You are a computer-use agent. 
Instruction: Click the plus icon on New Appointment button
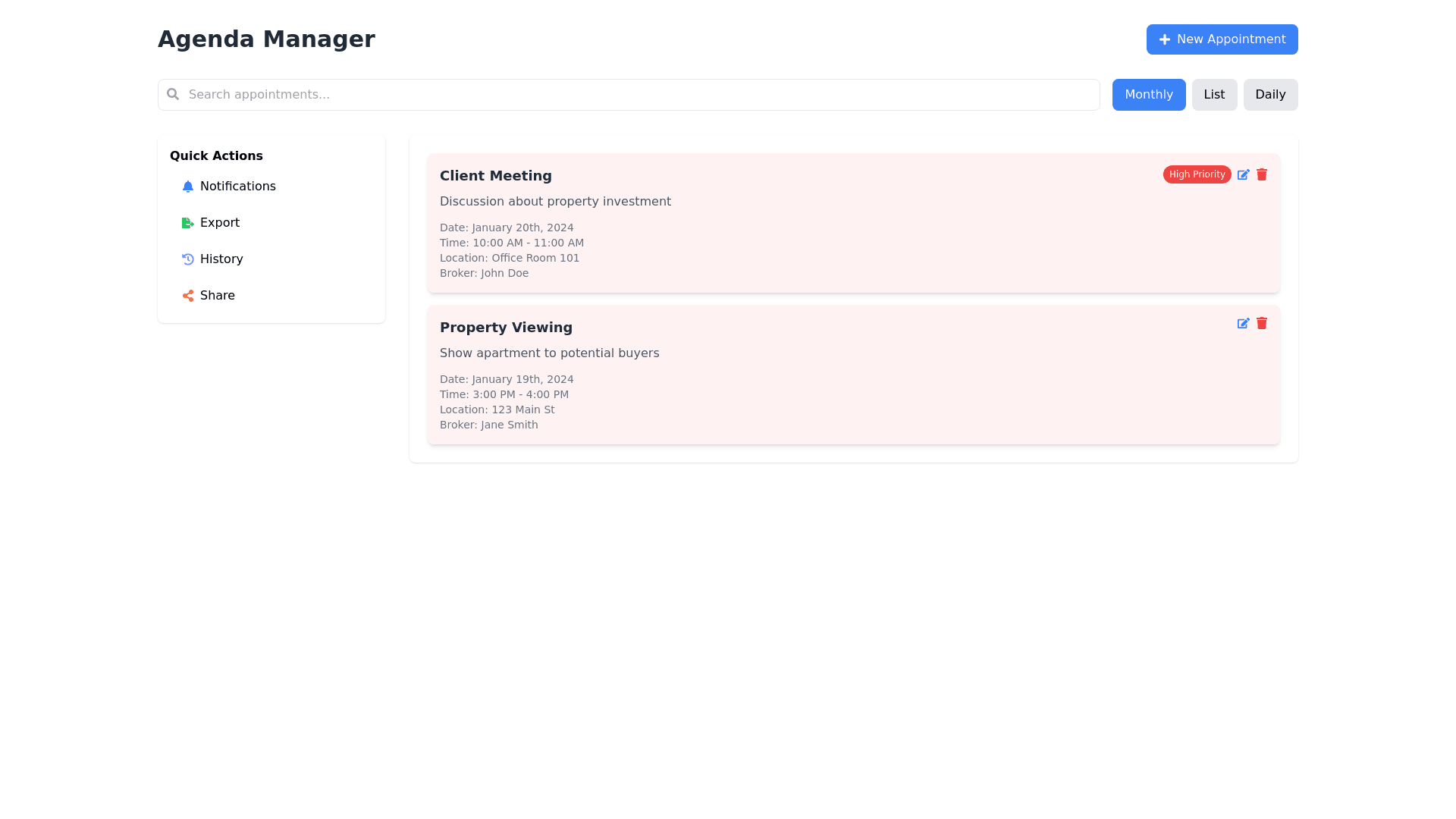point(1164,39)
